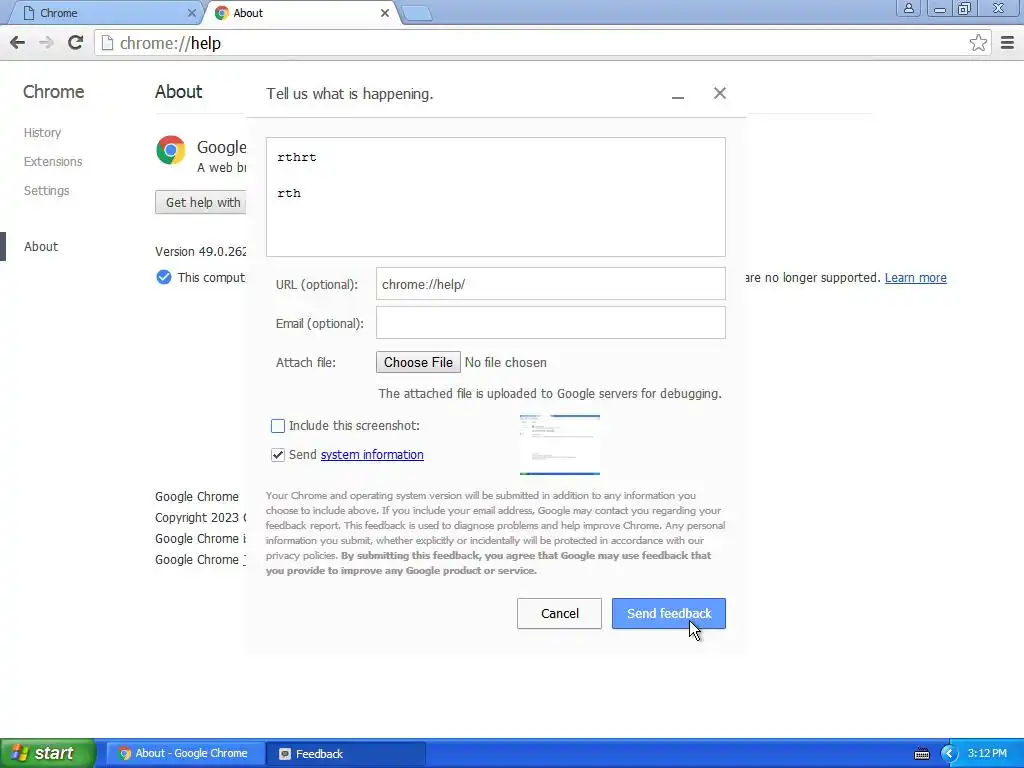Click the page icon in address bar
This screenshot has height=768, width=1024.
[x=107, y=43]
